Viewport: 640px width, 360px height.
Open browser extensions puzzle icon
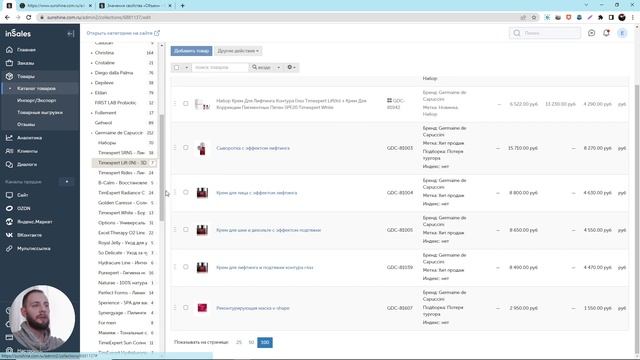click(x=600, y=18)
